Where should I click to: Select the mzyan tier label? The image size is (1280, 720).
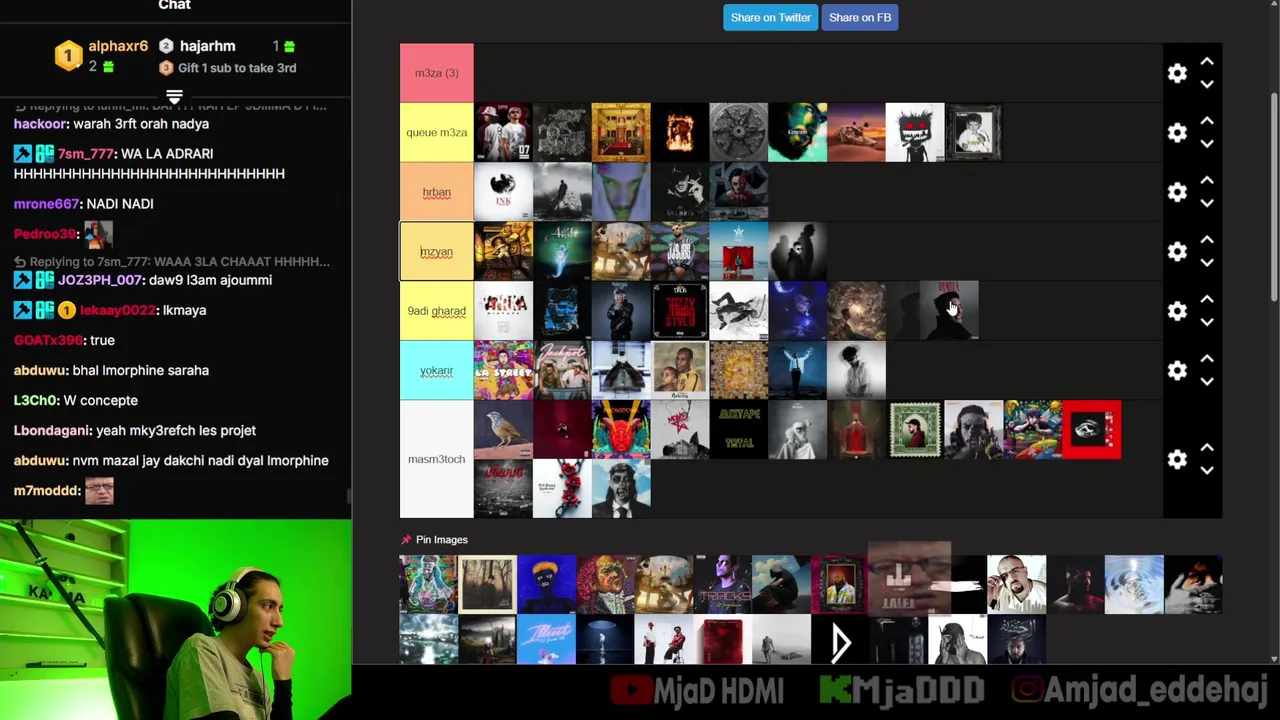click(437, 251)
